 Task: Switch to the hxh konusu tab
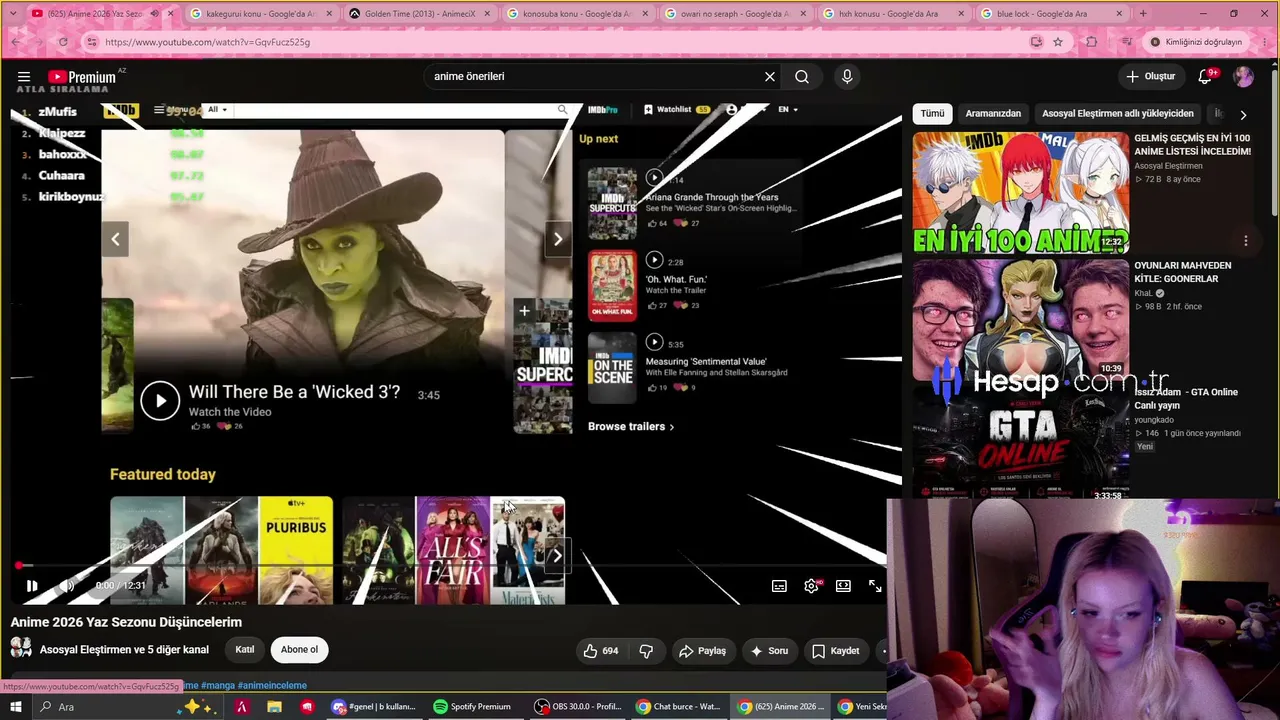coord(892,14)
